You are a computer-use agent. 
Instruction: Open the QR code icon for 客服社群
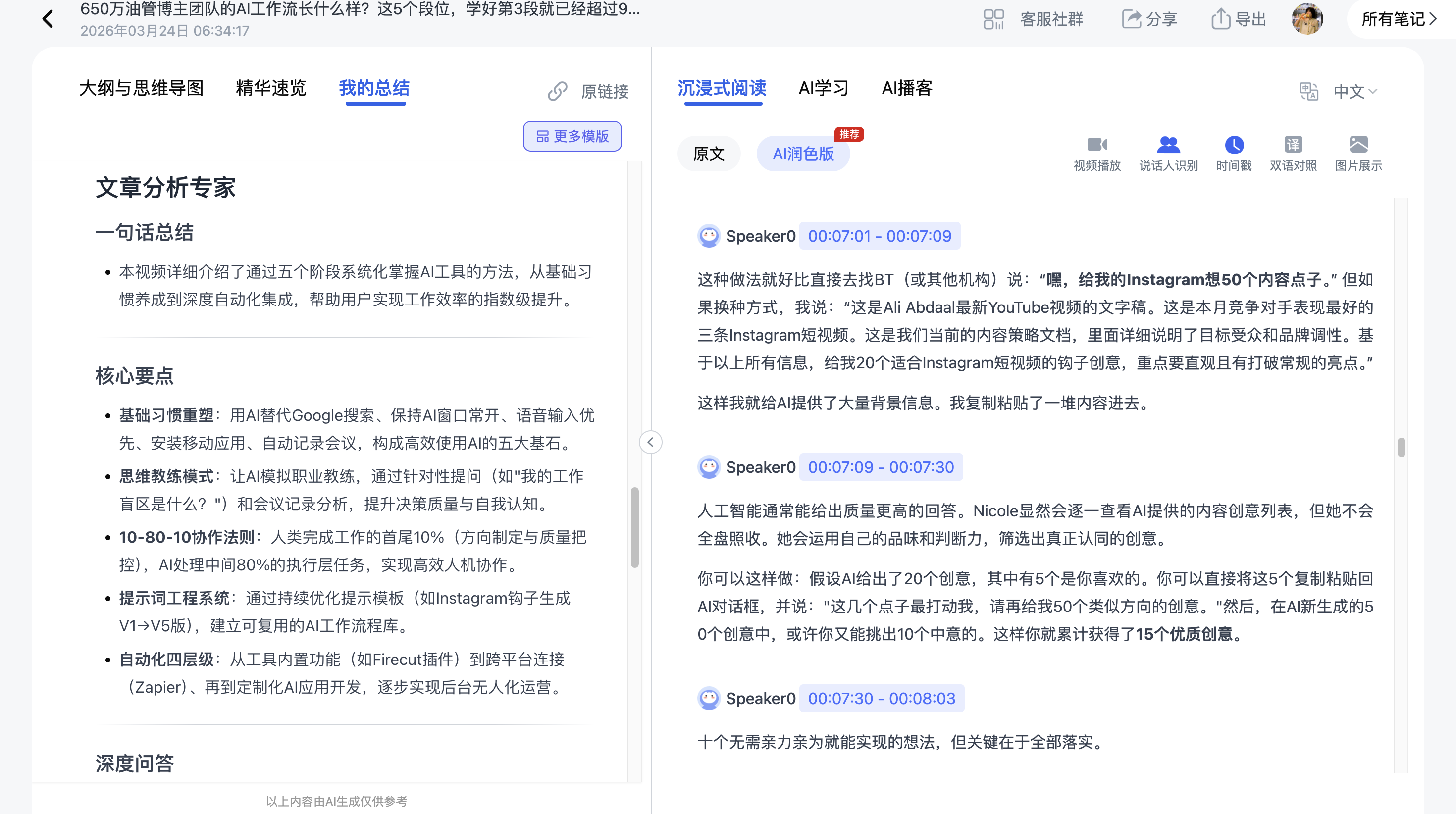(993, 19)
